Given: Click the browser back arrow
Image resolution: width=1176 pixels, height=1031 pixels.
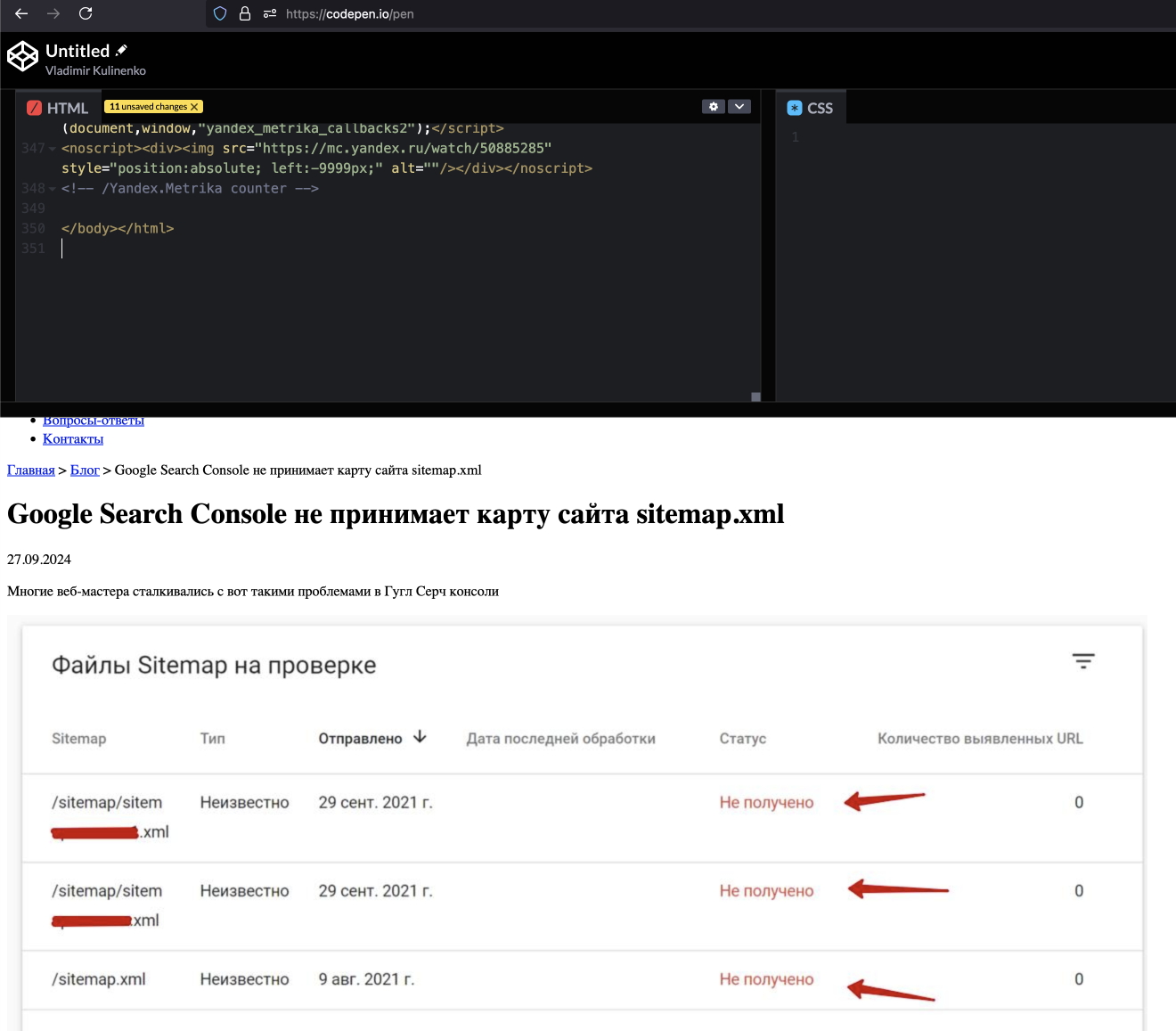Looking at the screenshot, I should click(21, 13).
